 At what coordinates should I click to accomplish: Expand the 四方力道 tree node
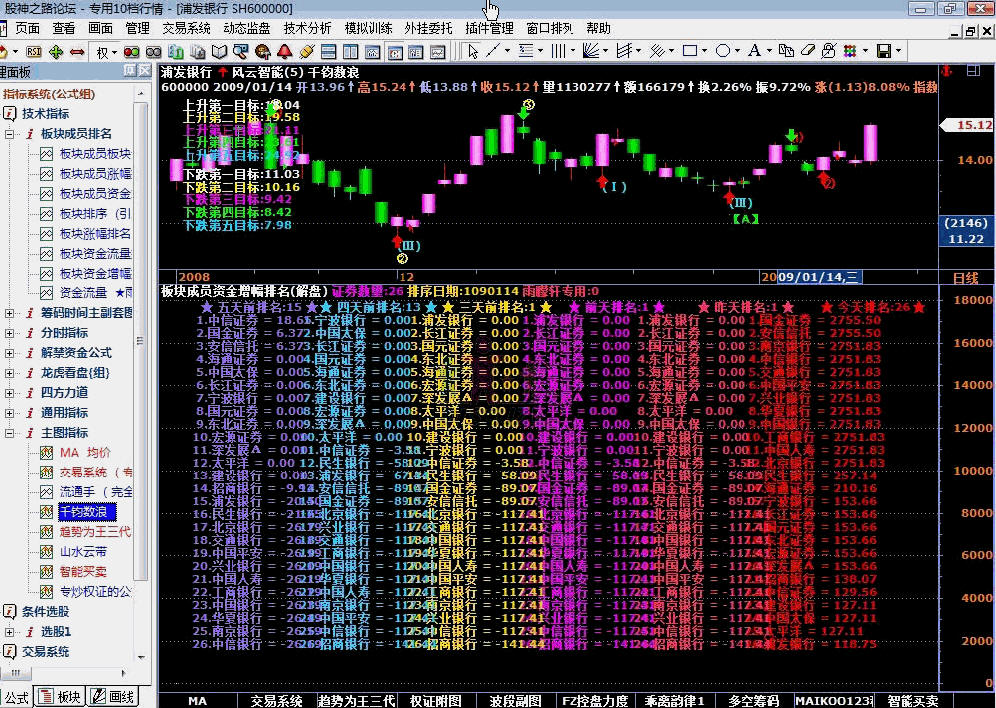10,393
